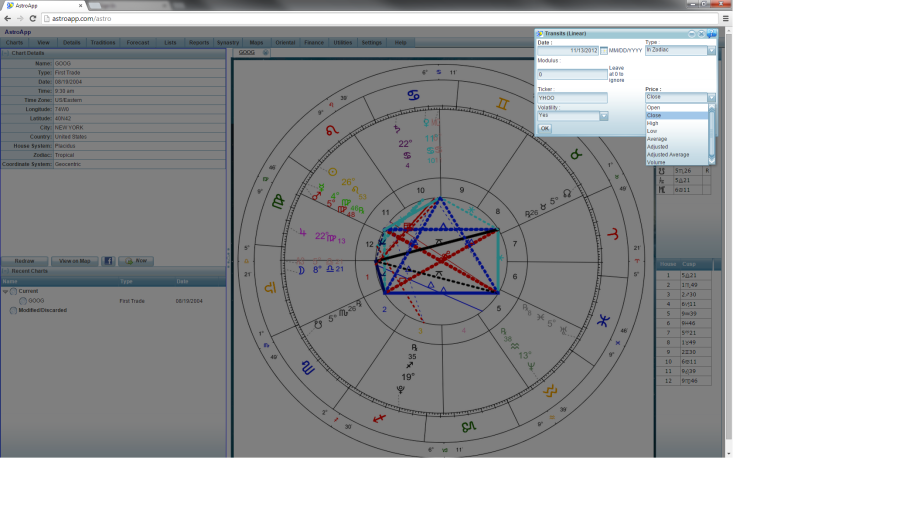Image resolution: width=900 pixels, height=506 pixels.
Task: Close the GOOG chart tab
Action: pyautogui.click(x=265, y=52)
